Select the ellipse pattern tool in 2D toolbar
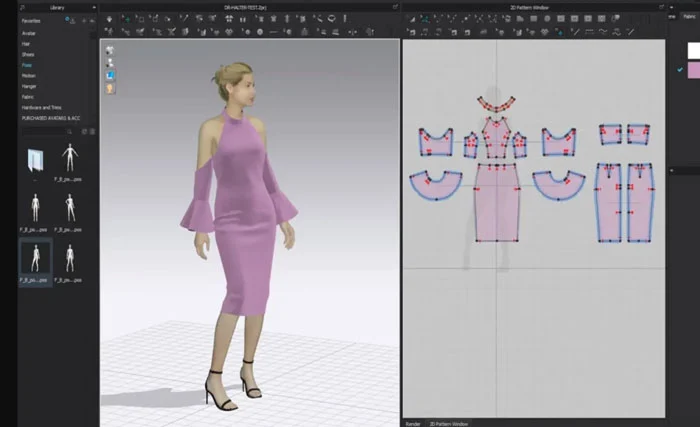This screenshot has height=427, width=700. click(x=547, y=19)
